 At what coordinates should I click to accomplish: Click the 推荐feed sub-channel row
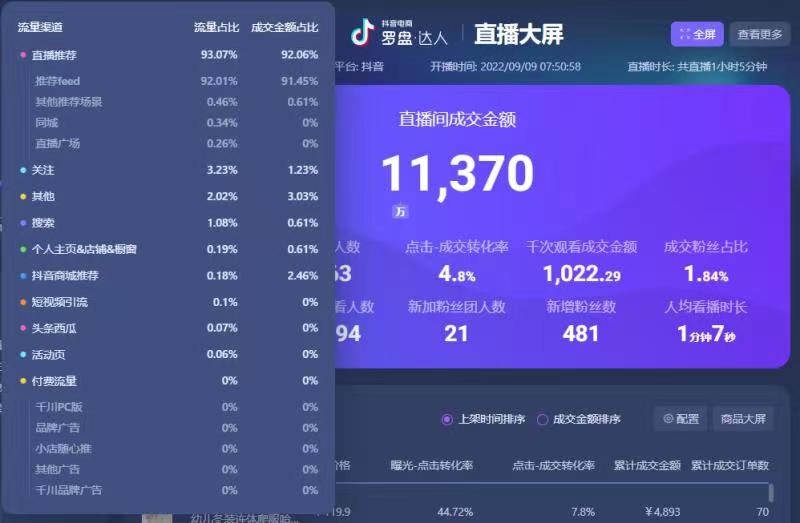pos(176,81)
